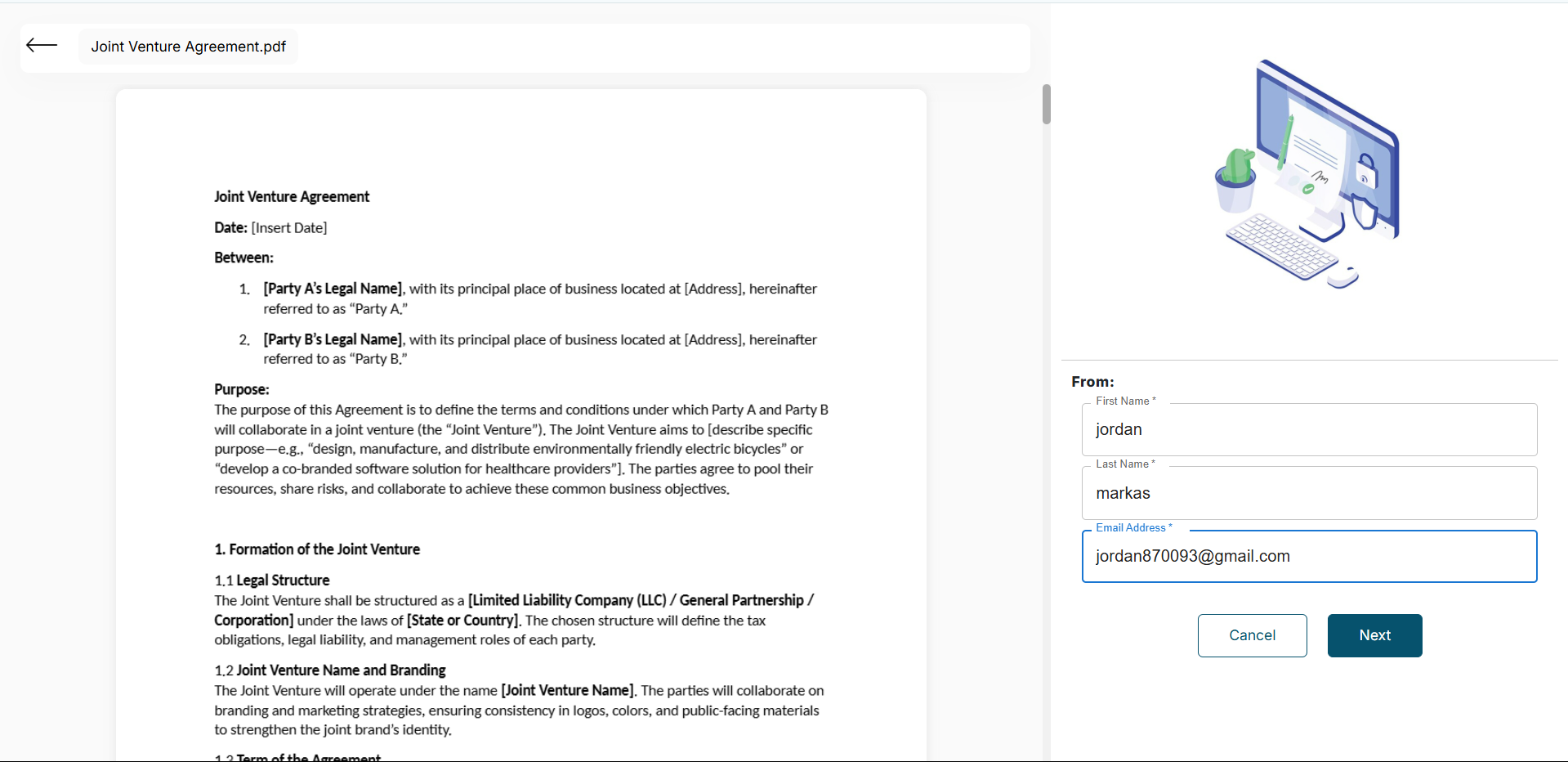Click the '[Party A's Legal Name]' placeholder
Image resolution: width=1568 pixels, height=762 pixels.
pyautogui.click(x=333, y=289)
